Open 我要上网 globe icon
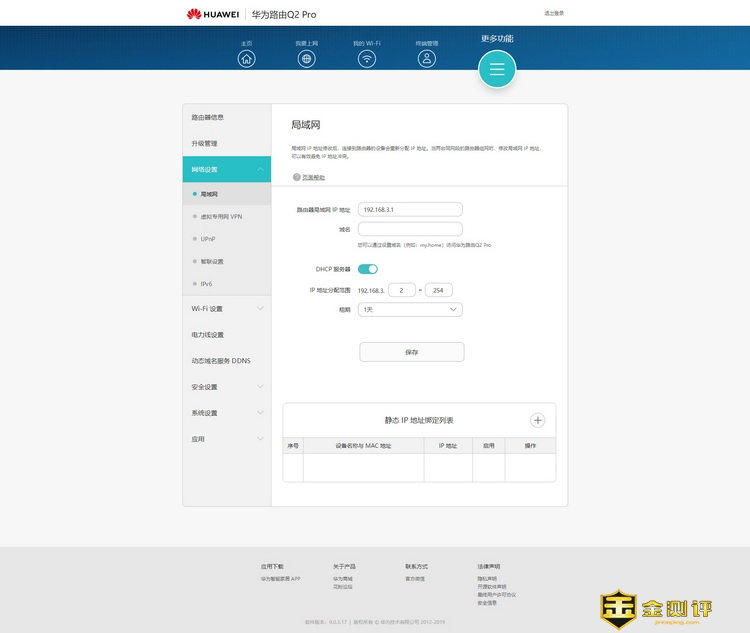750x633 pixels. [307, 58]
